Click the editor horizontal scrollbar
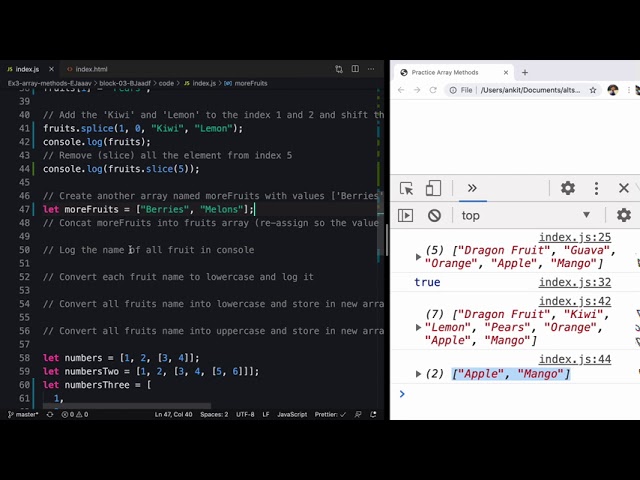This screenshot has height=480, width=640. point(127,406)
